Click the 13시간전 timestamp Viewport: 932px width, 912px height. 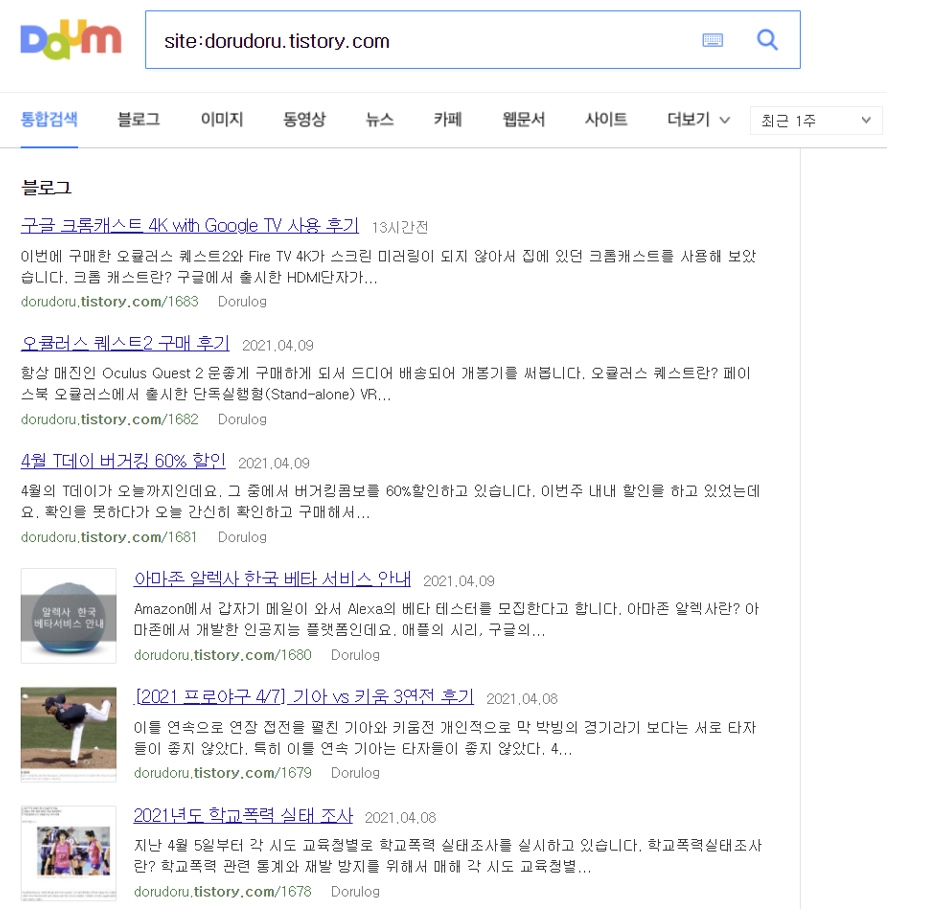click(400, 228)
